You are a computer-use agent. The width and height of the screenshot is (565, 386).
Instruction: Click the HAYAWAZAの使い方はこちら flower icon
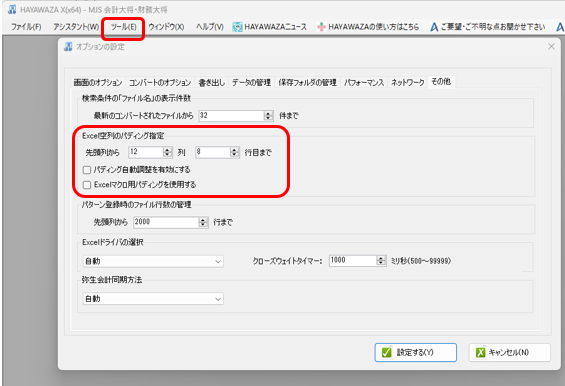click(x=321, y=27)
